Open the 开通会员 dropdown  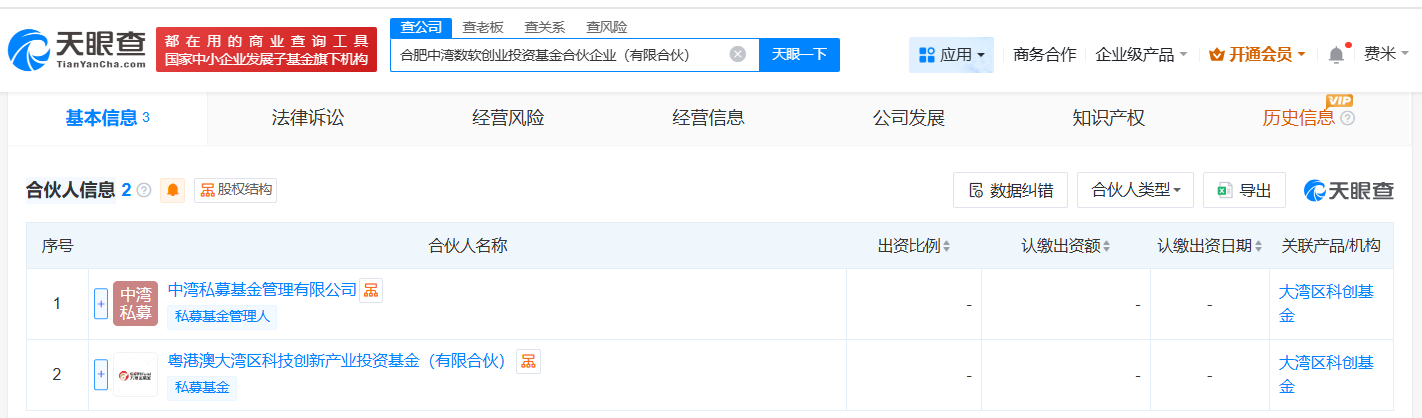click(x=1257, y=55)
